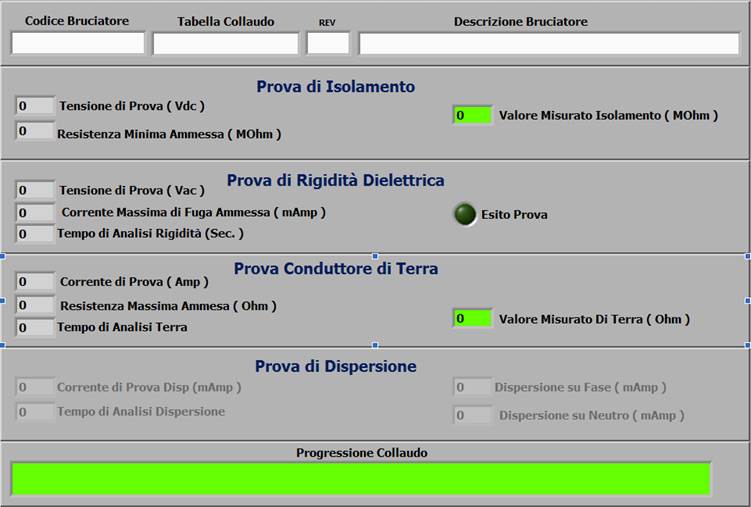Click the Dispersione su Fase field
The image size is (751, 507).
point(472,387)
